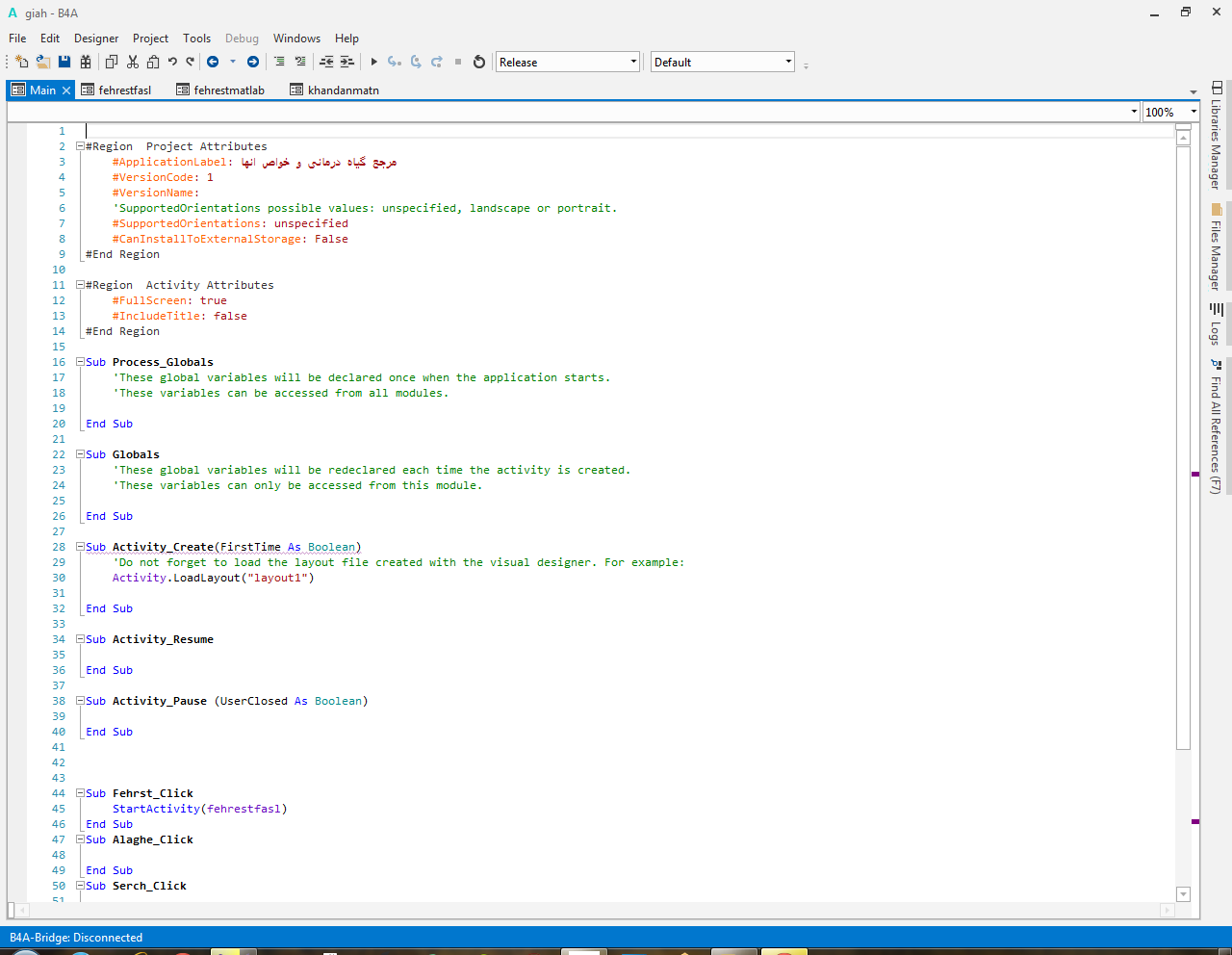The width and height of the screenshot is (1232, 955).
Task: Click the Navigate Backward blue arrow
Action: coord(213,62)
